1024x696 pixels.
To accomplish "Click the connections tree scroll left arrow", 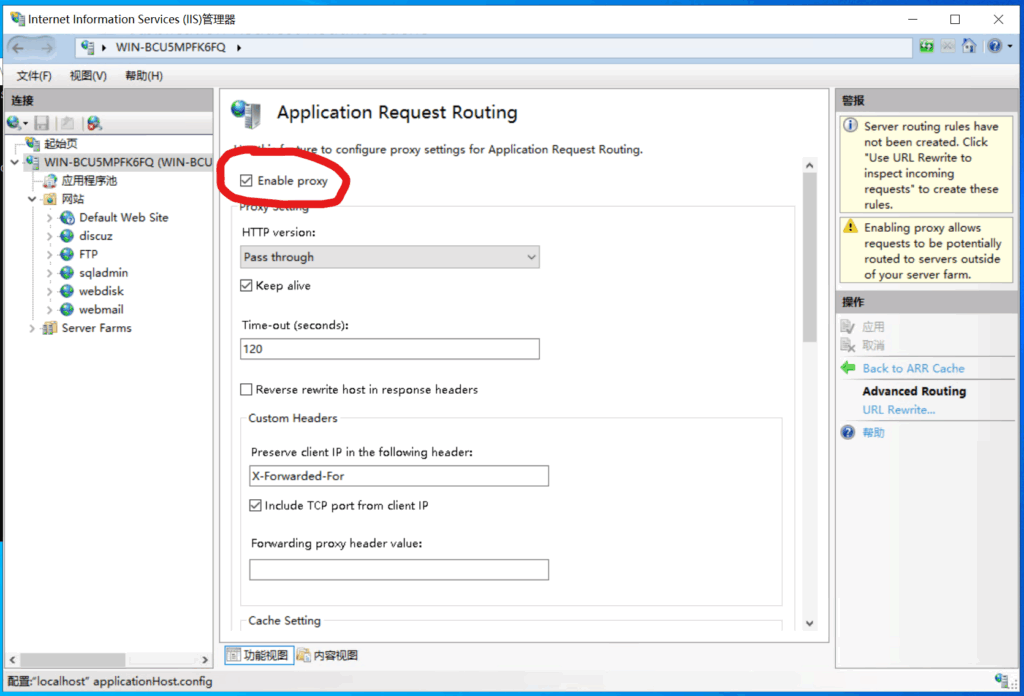I will tap(12, 659).
